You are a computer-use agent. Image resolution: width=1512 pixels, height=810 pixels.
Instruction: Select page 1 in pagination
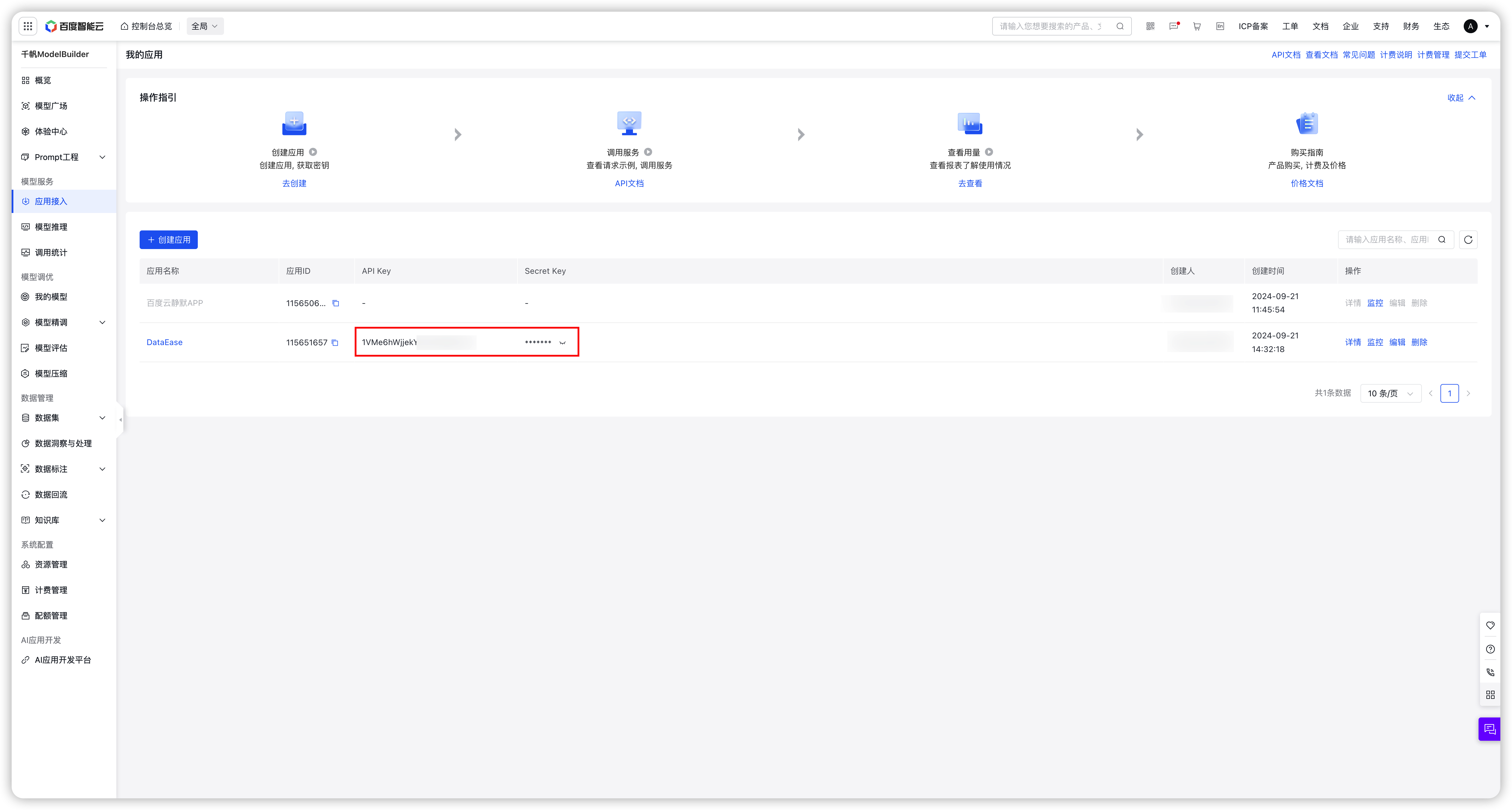pos(1449,393)
